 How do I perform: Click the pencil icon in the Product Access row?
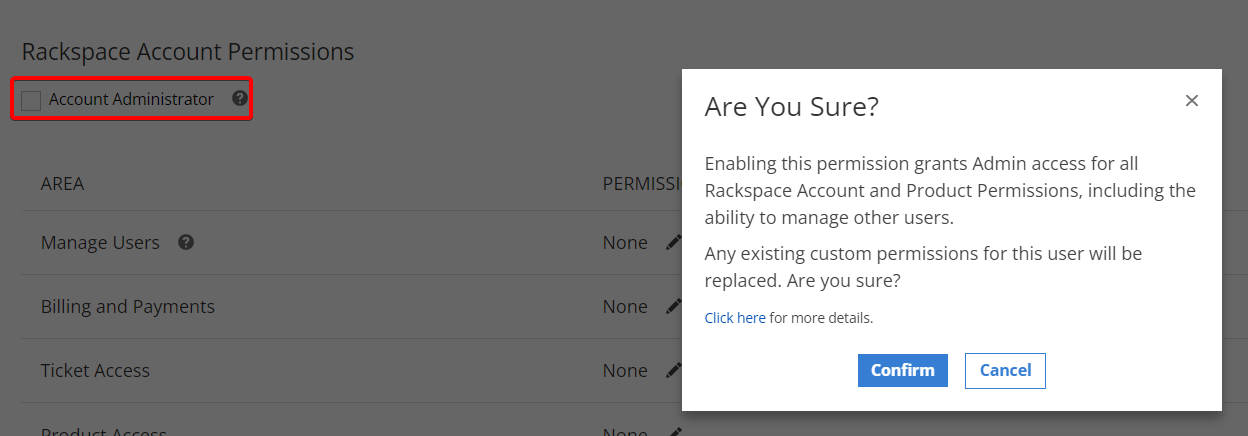pos(674,431)
